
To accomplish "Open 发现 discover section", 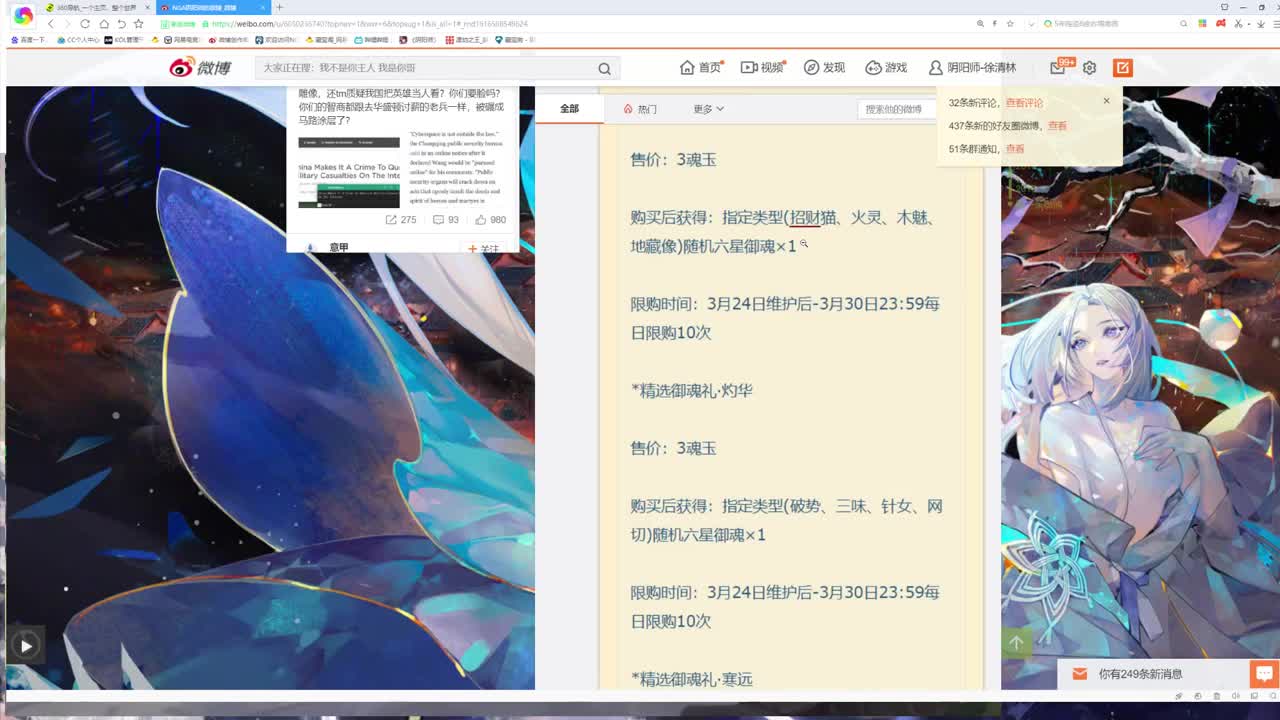I will [824, 67].
